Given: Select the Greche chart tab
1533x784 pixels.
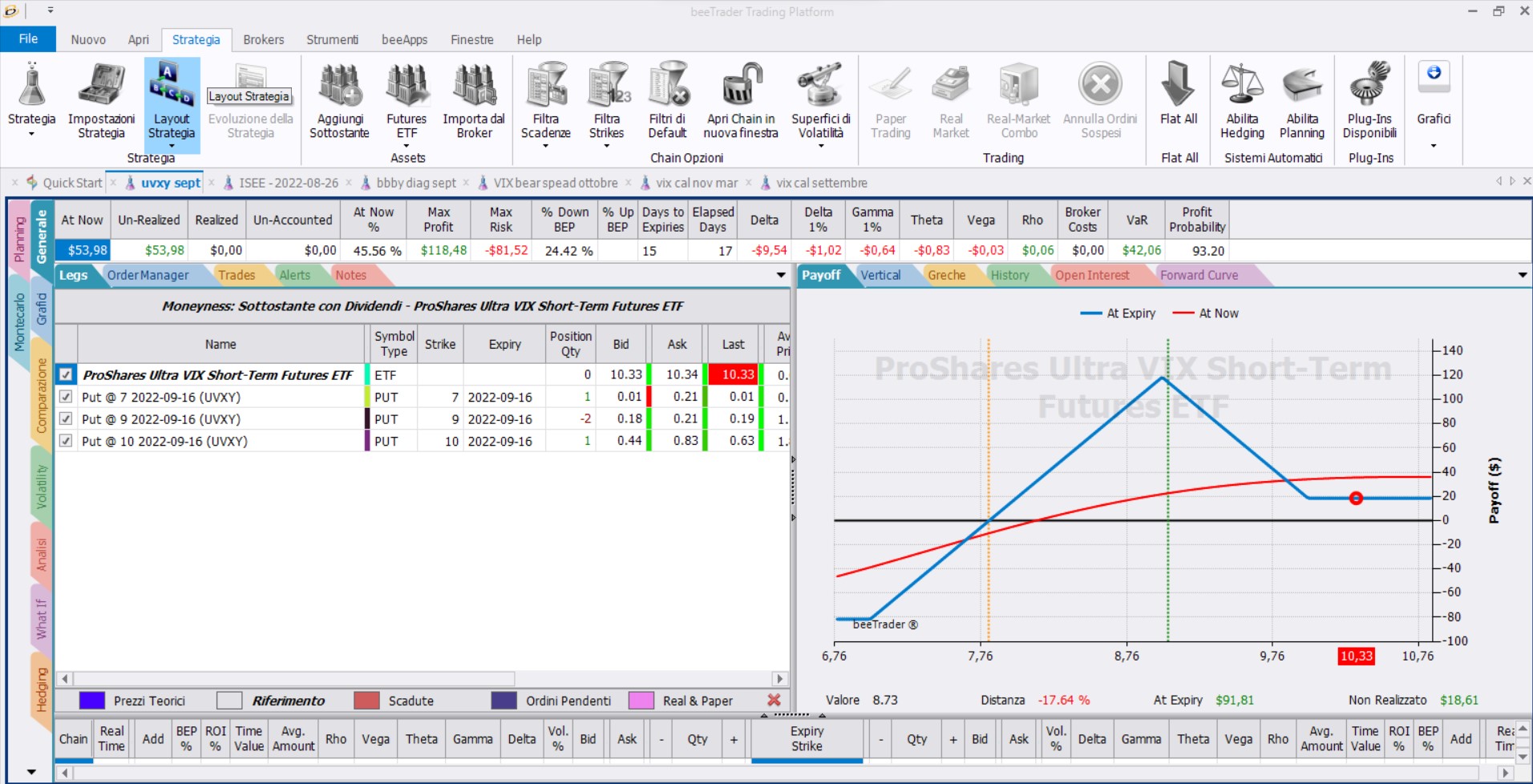Looking at the screenshot, I should click(x=946, y=275).
